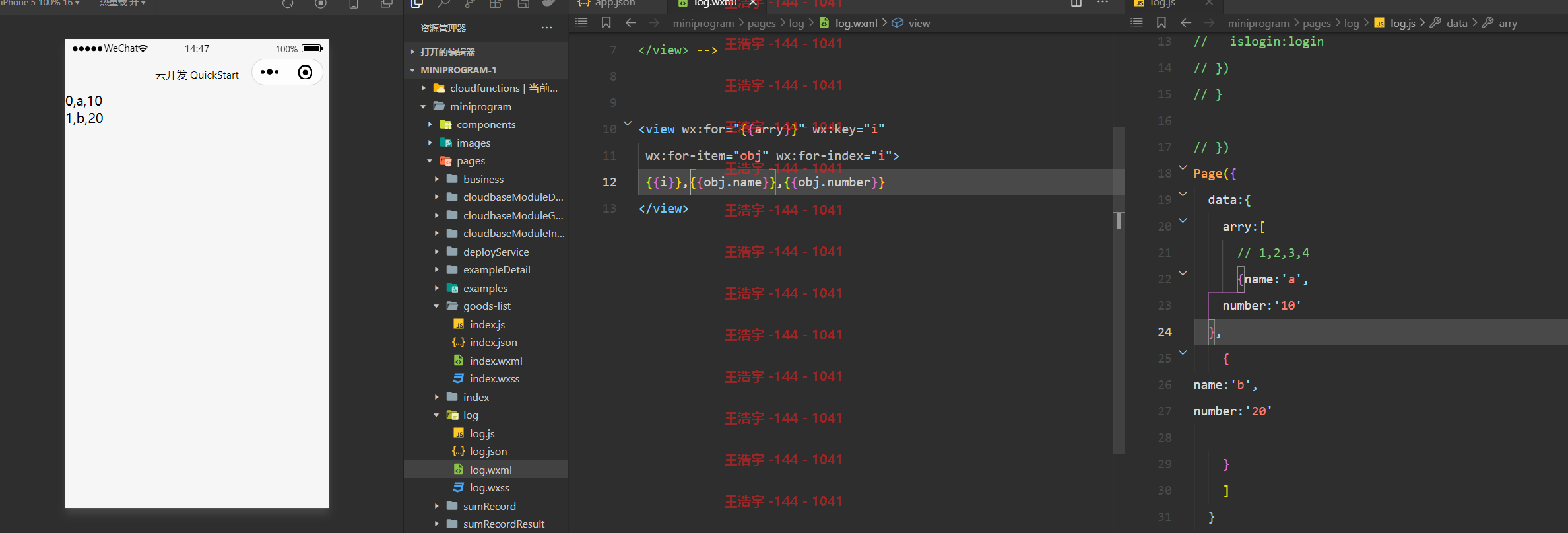Expand the images folder
This screenshot has height=533, width=1568.
click(x=486, y=143)
